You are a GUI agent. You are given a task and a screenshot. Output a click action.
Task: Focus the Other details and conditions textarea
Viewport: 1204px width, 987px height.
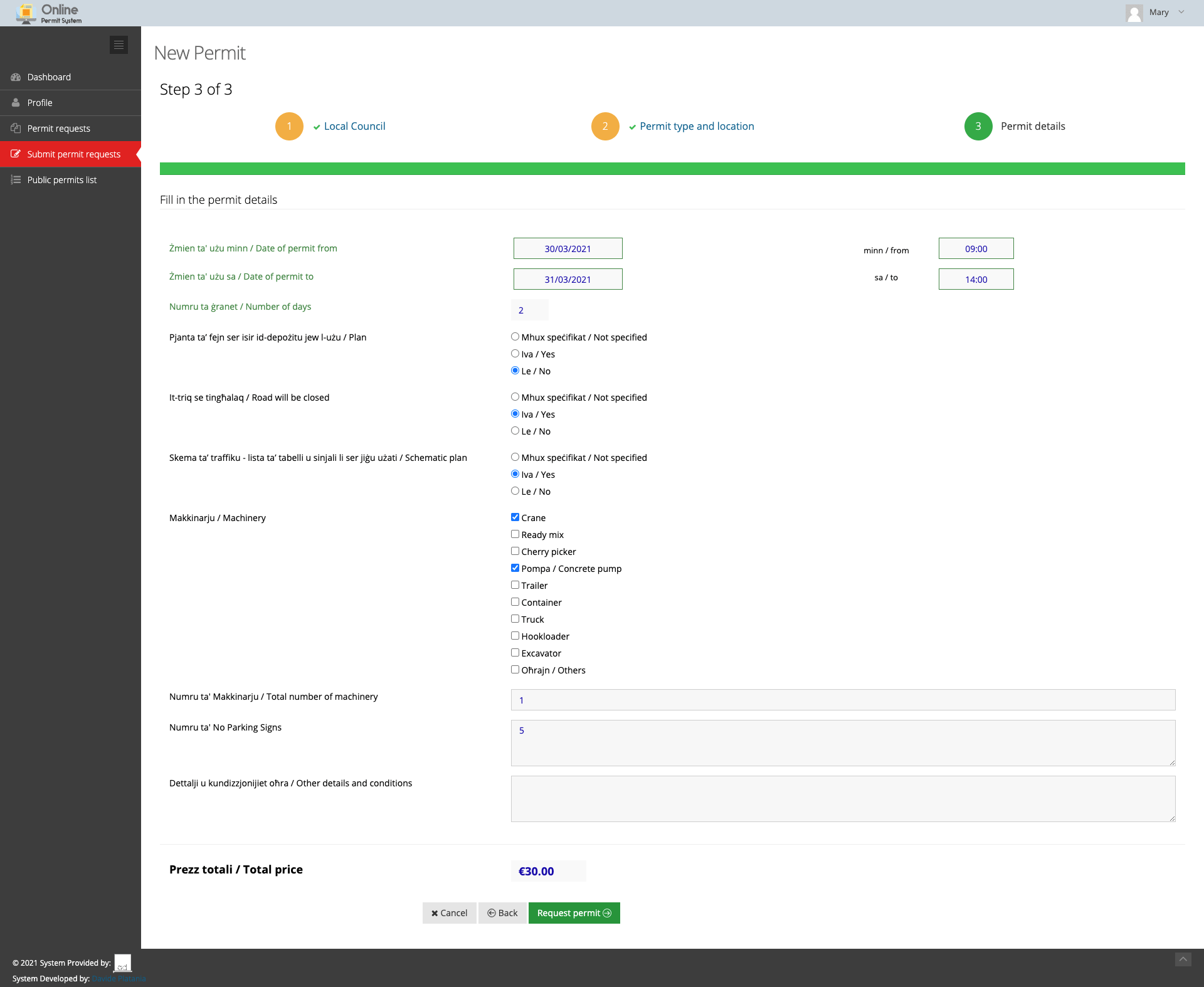[x=843, y=798]
